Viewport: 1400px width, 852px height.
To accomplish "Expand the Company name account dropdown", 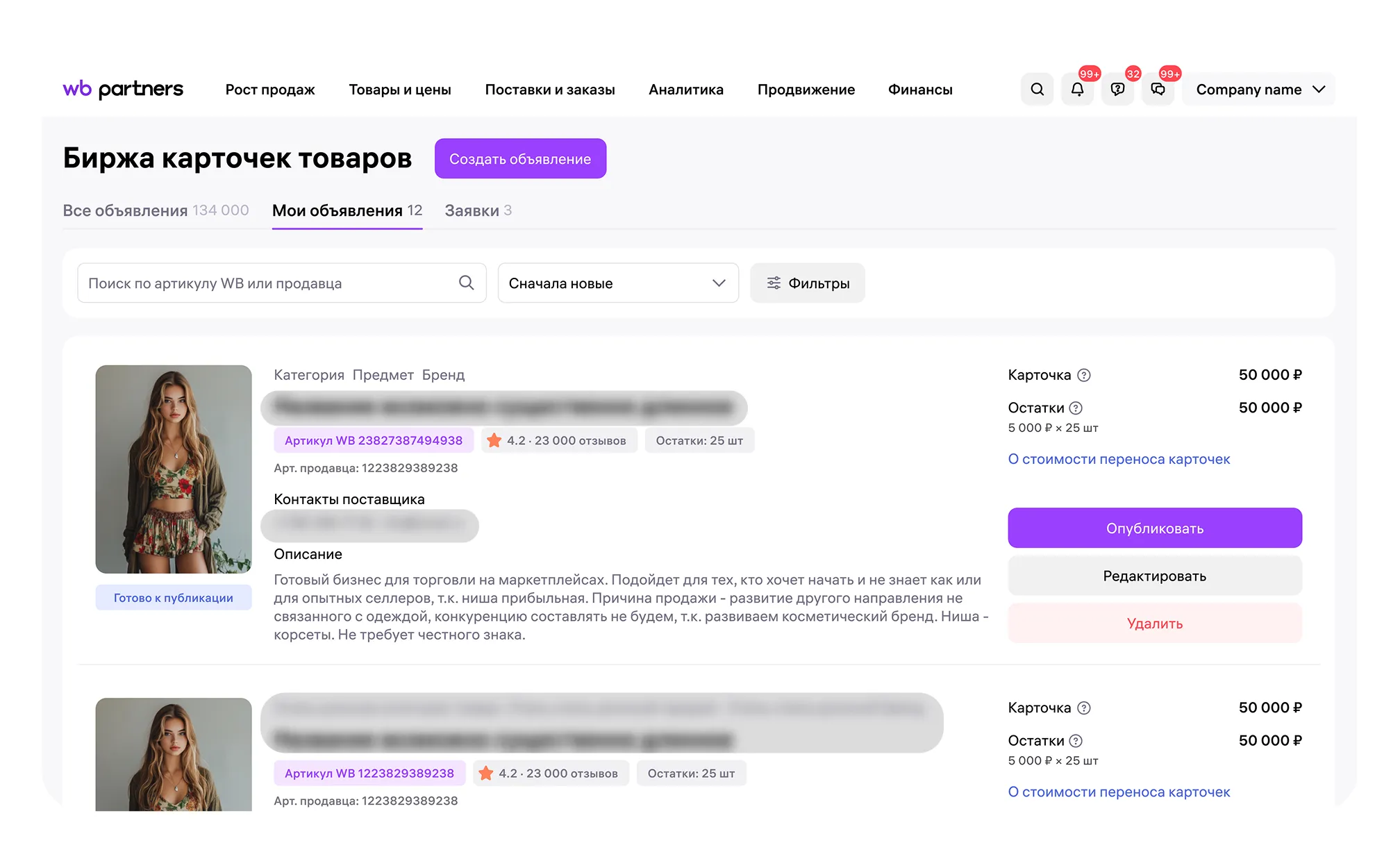I will click(x=1259, y=89).
